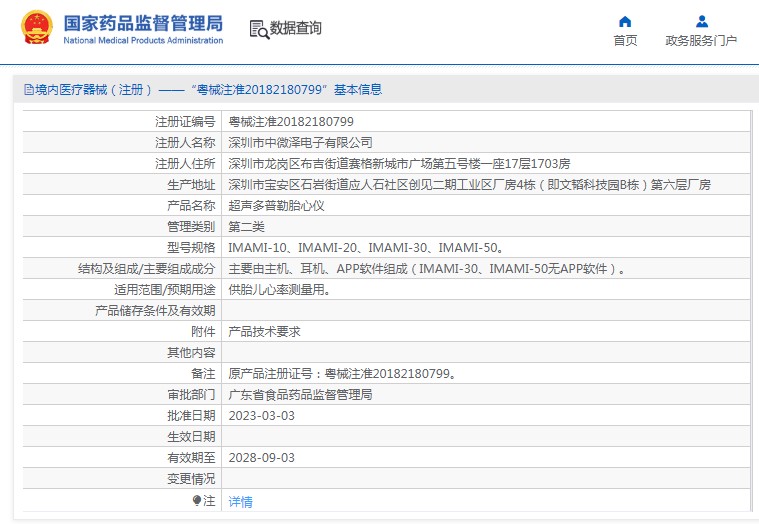759x524 pixels.
Task: Click the 其他内容 label
Action: point(191,353)
